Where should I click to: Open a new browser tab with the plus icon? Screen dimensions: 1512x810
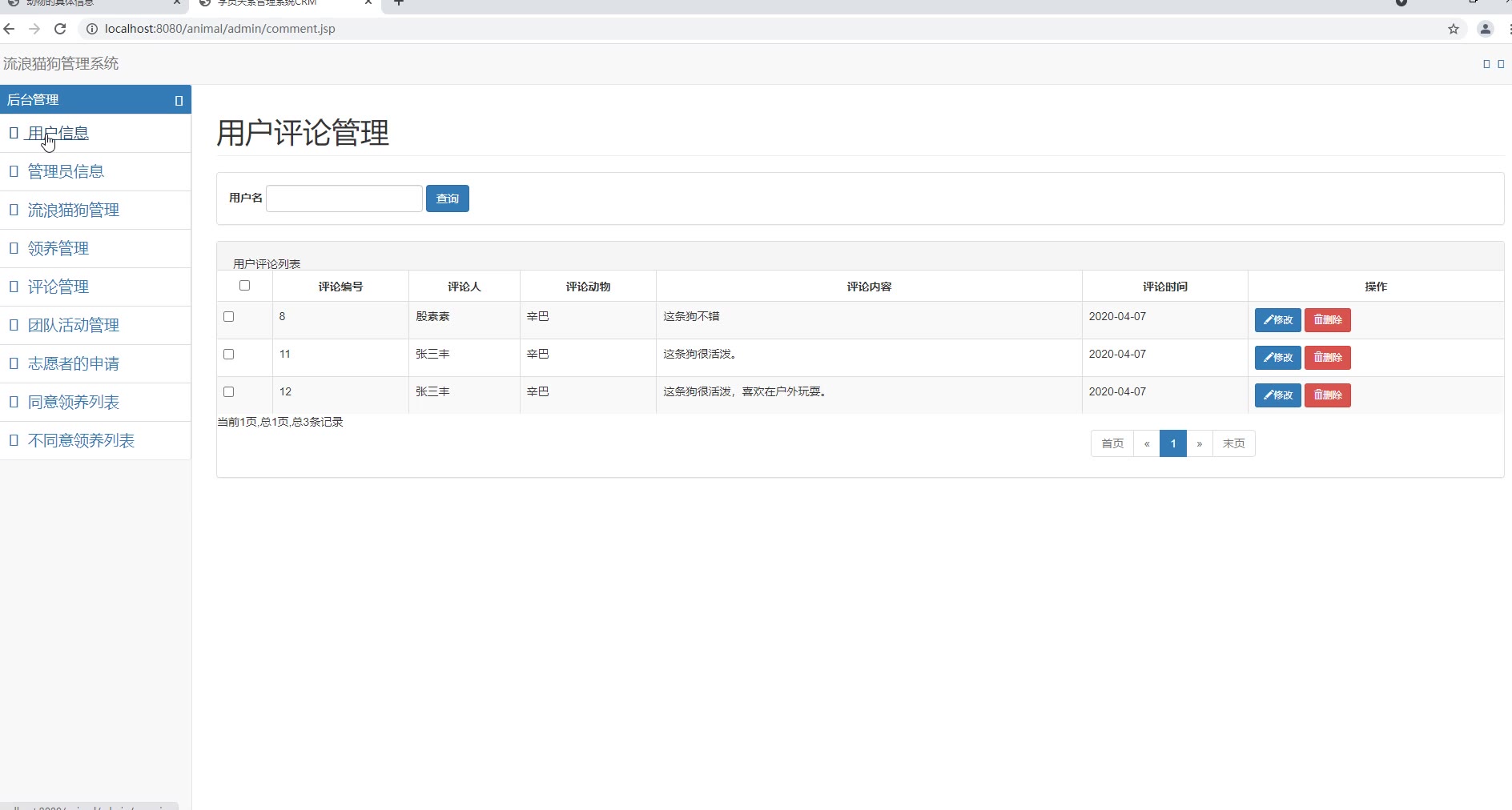click(399, 2)
